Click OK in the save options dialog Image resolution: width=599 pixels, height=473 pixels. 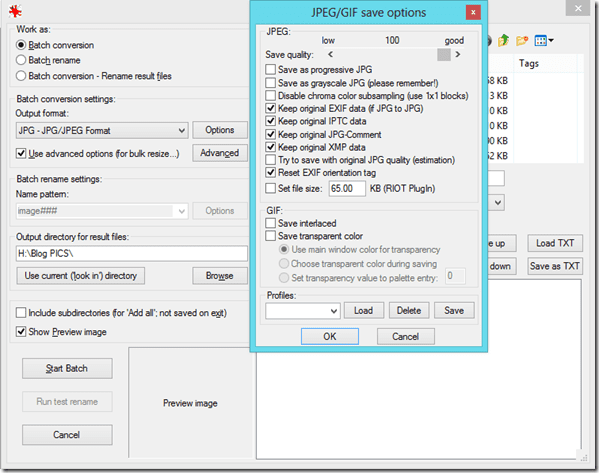tap(330, 337)
